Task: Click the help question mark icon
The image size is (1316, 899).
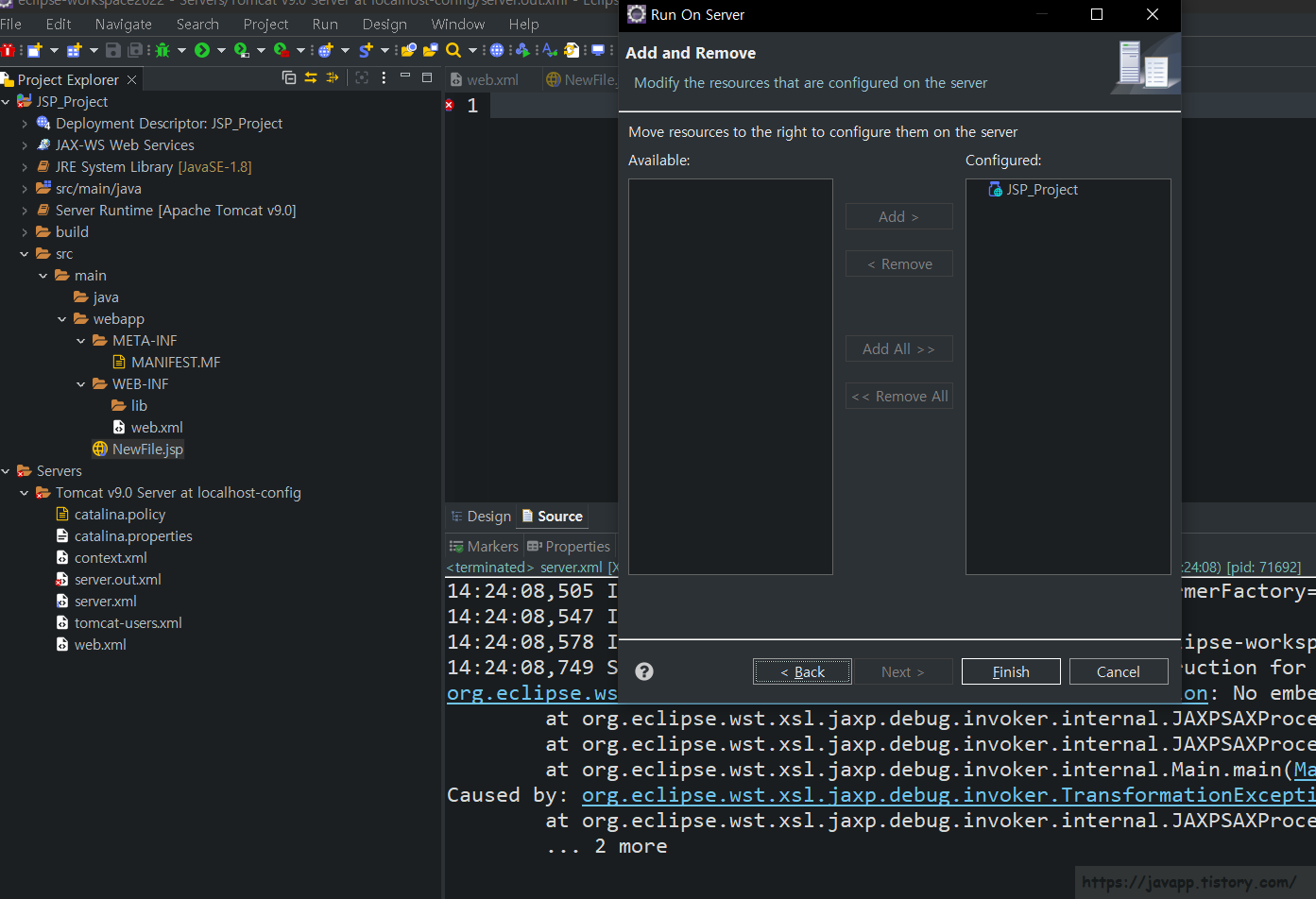Action: [x=644, y=671]
